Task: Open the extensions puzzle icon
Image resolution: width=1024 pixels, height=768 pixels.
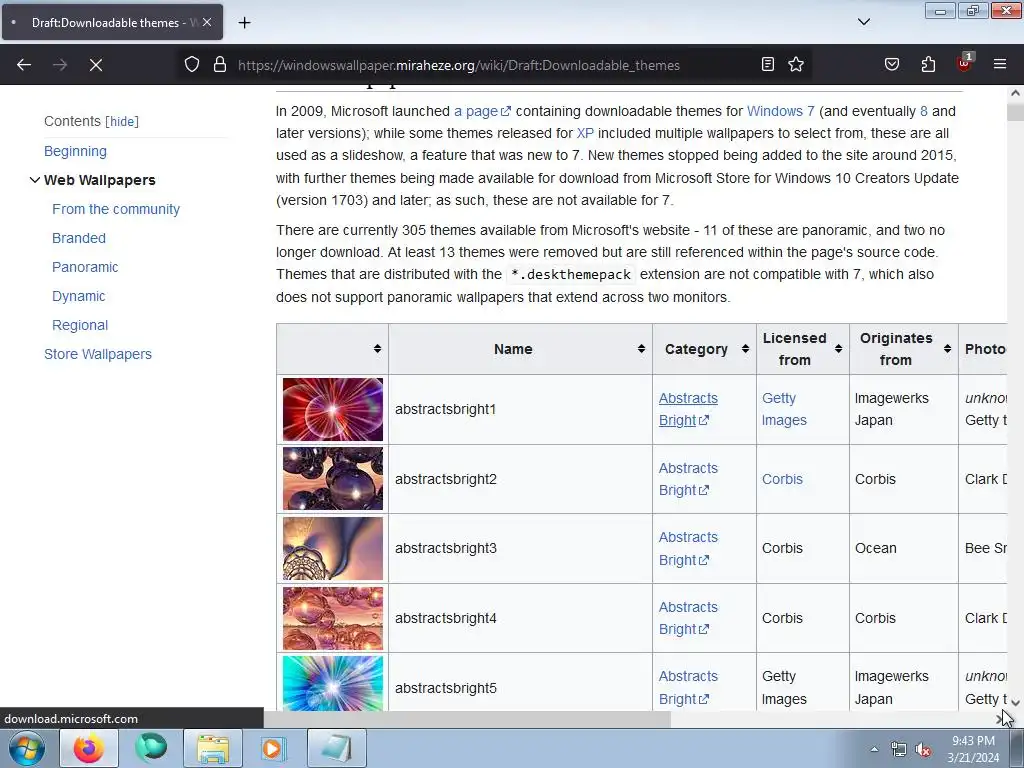Action: click(928, 64)
